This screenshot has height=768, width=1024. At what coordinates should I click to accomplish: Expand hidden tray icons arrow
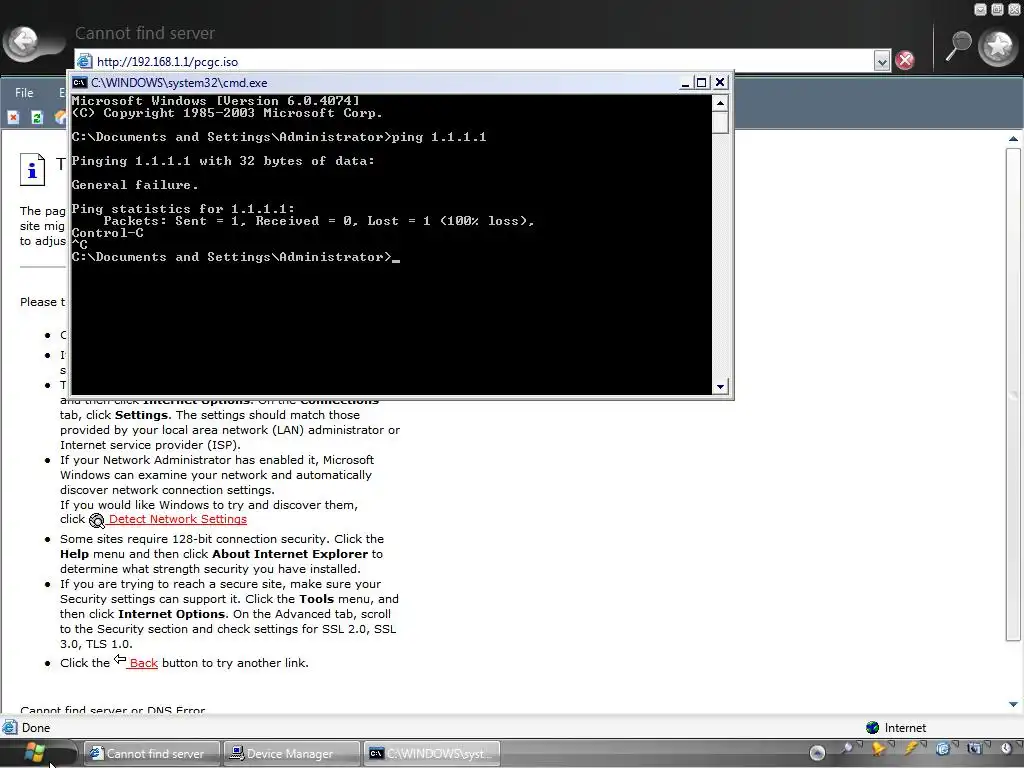tap(817, 753)
